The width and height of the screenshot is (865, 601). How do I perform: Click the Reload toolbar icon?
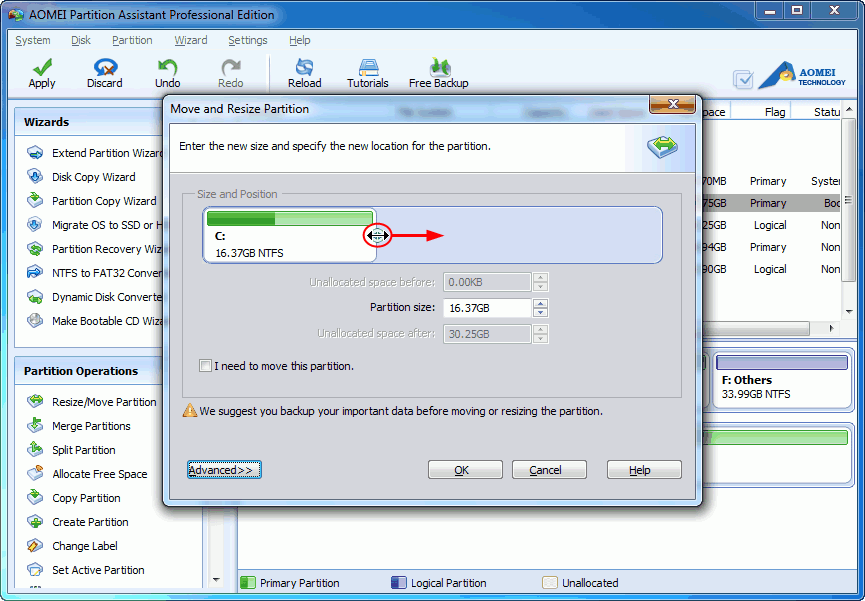(305, 67)
